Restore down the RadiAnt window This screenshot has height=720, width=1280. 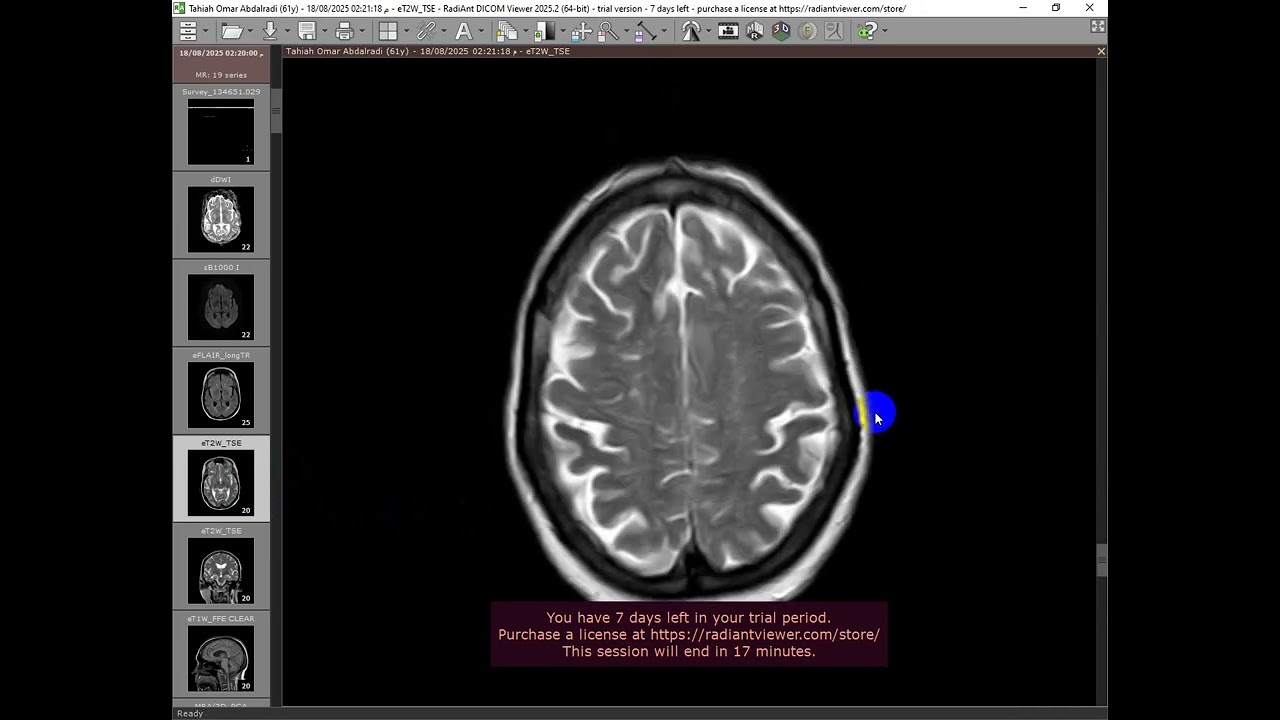click(1056, 8)
